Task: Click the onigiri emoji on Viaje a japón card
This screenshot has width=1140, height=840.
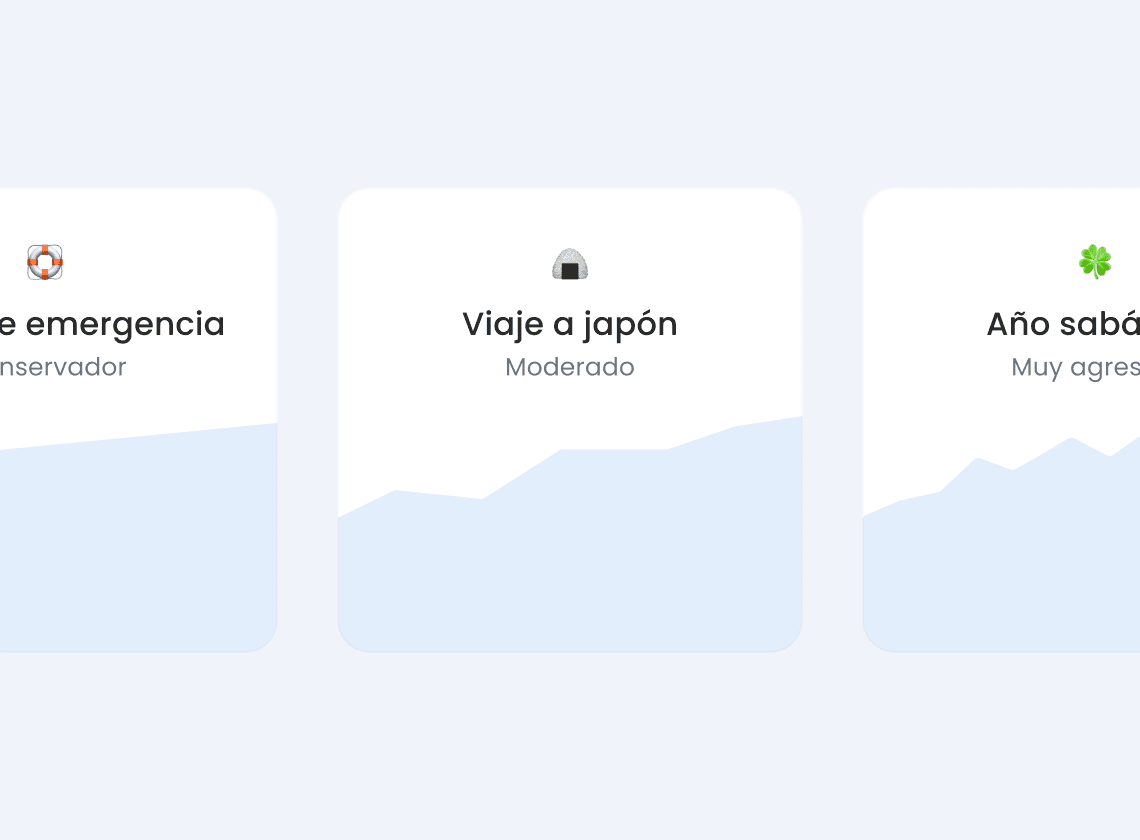Action: pyautogui.click(x=570, y=262)
